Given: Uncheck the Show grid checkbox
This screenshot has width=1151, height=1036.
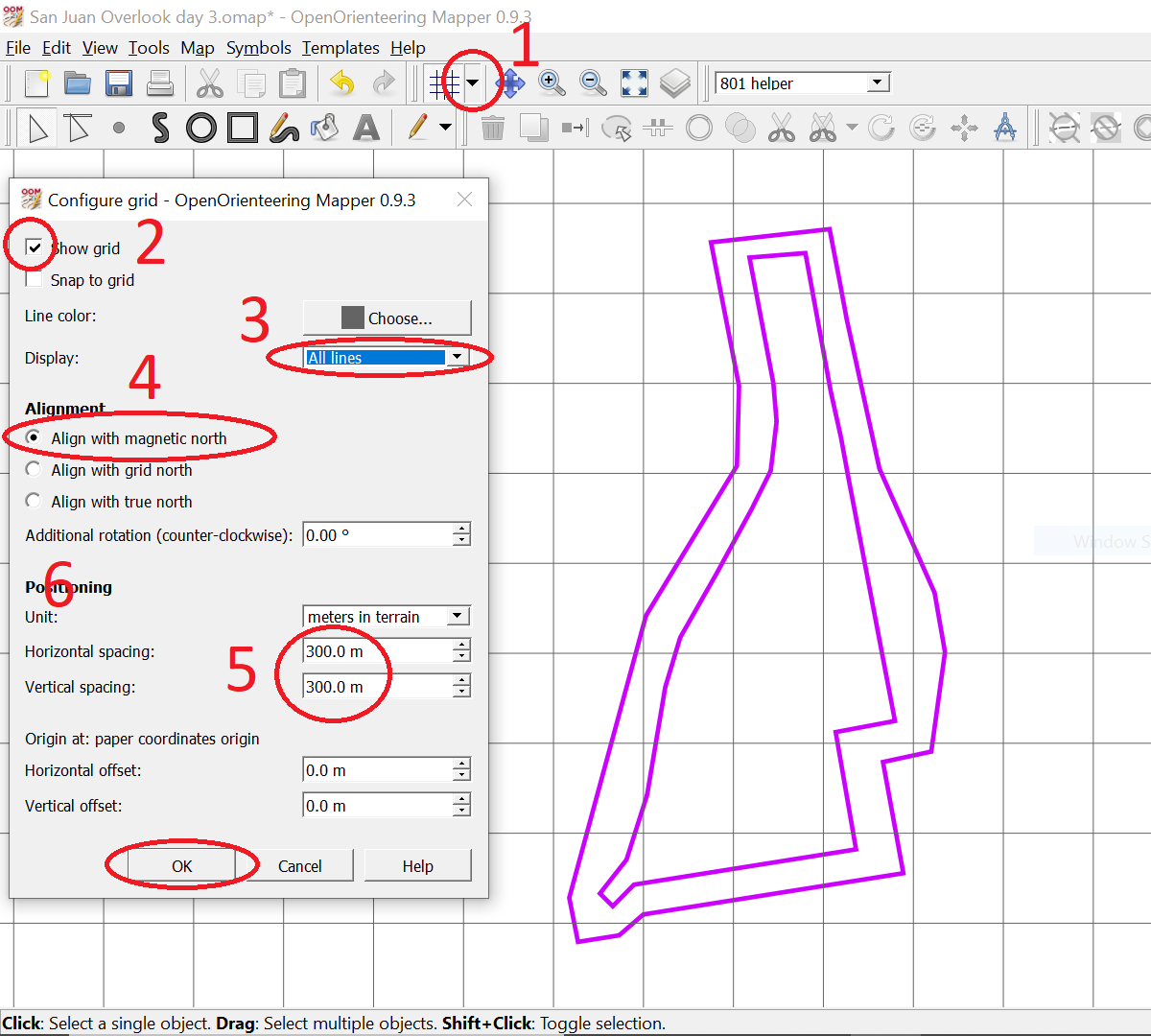Looking at the screenshot, I should point(35,247).
